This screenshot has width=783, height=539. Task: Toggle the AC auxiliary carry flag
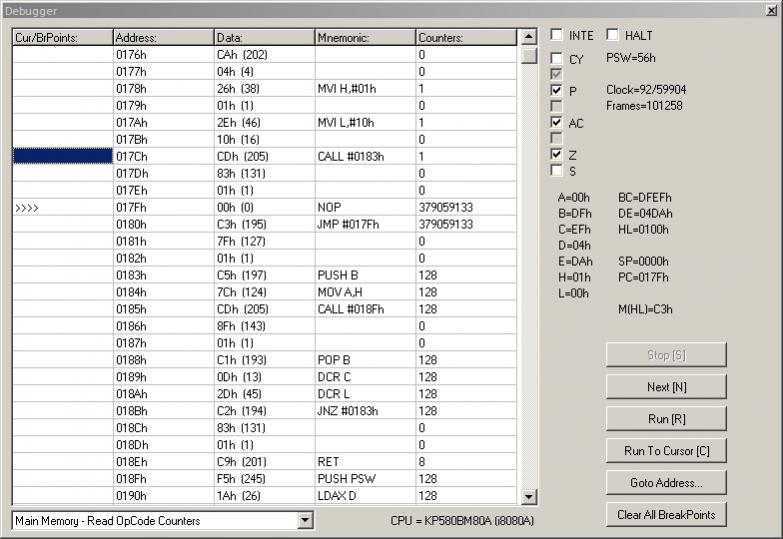click(557, 123)
